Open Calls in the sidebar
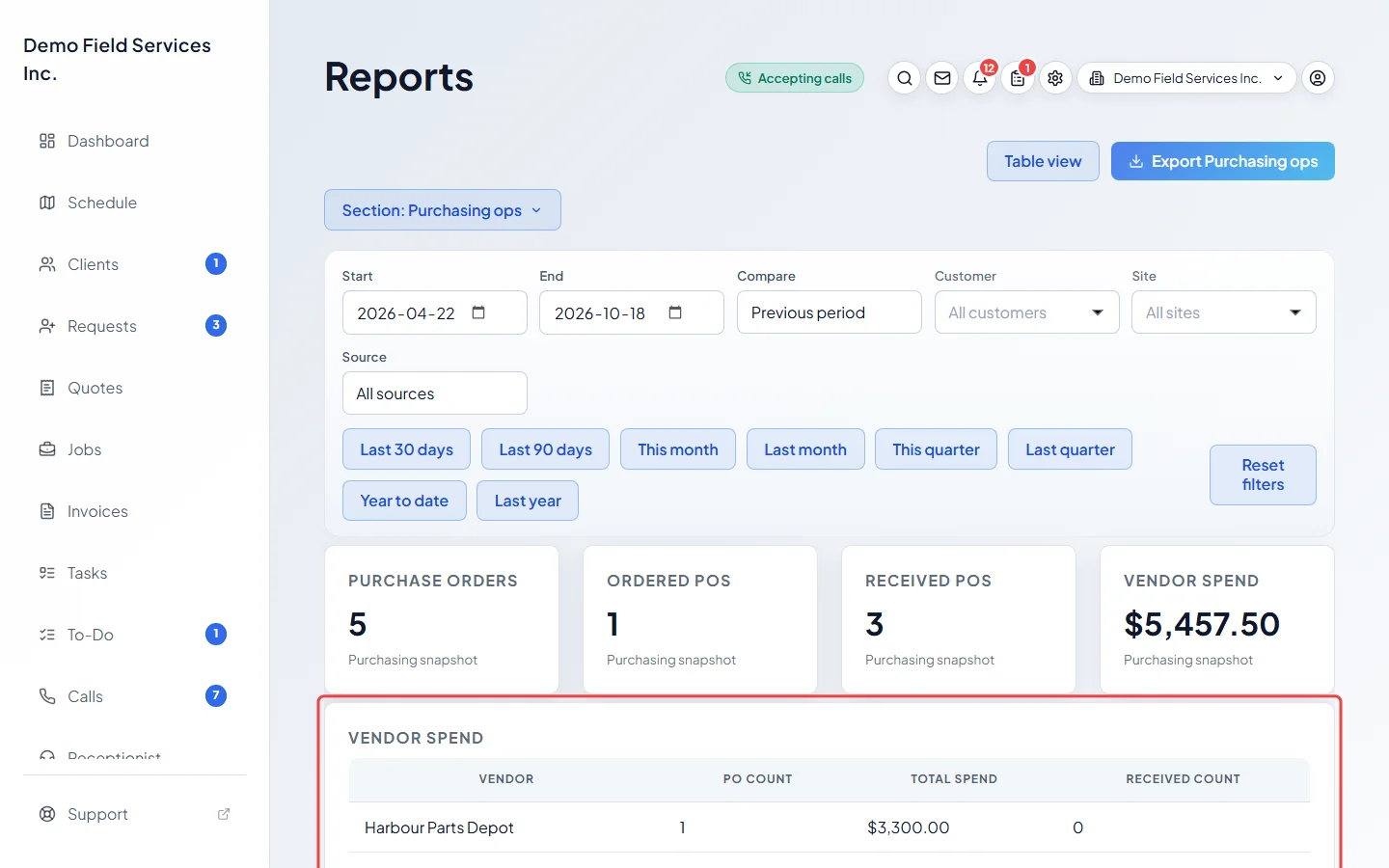 (x=135, y=696)
